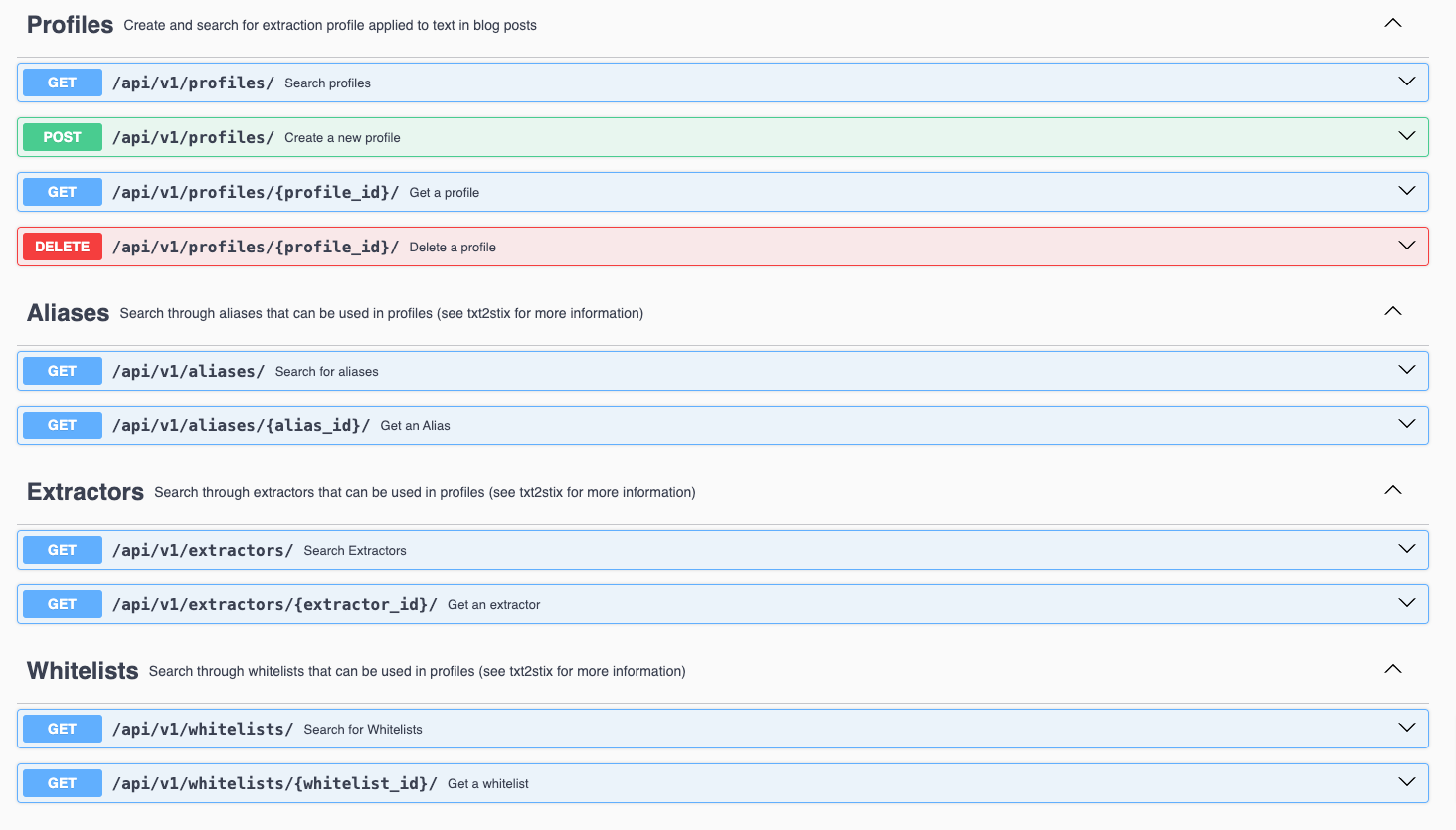Click the GET badge on /api/v1/whitelists/
This screenshot has width=1456, height=830.
coord(62,728)
